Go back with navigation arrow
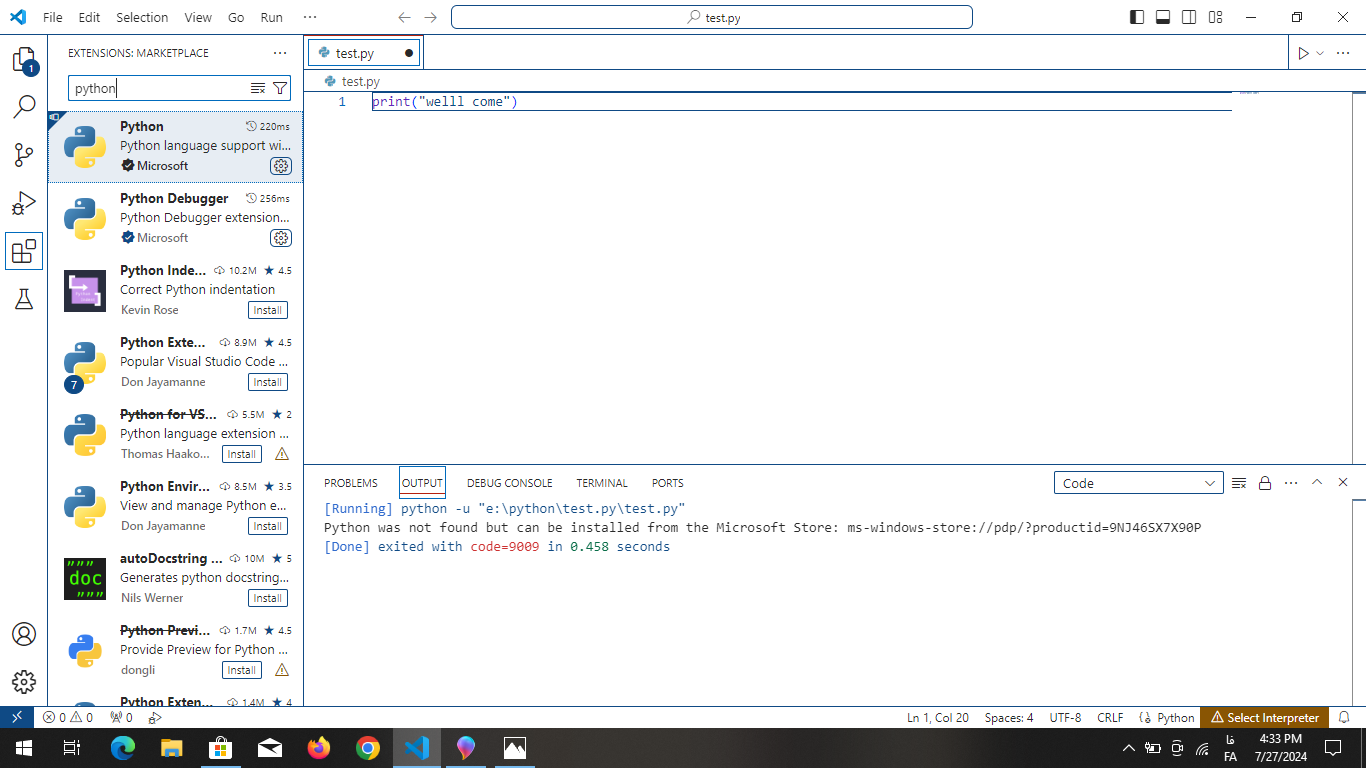The width and height of the screenshot is (1366, 768). [404, 17]
